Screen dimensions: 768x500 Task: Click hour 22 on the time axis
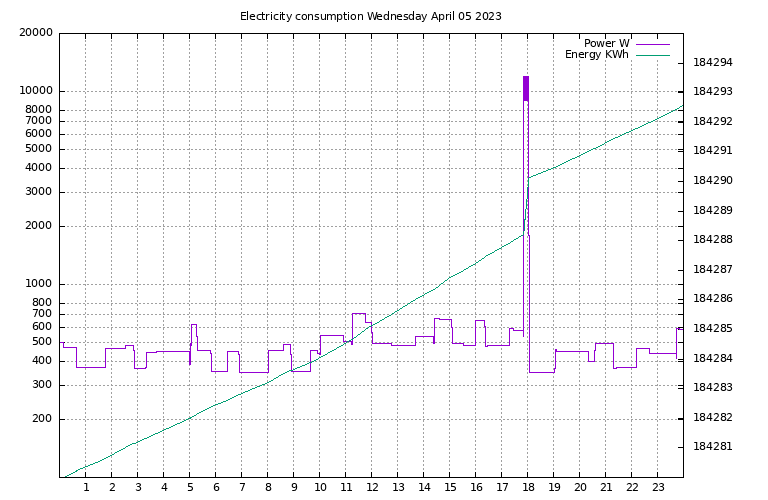tap(632, 487)
